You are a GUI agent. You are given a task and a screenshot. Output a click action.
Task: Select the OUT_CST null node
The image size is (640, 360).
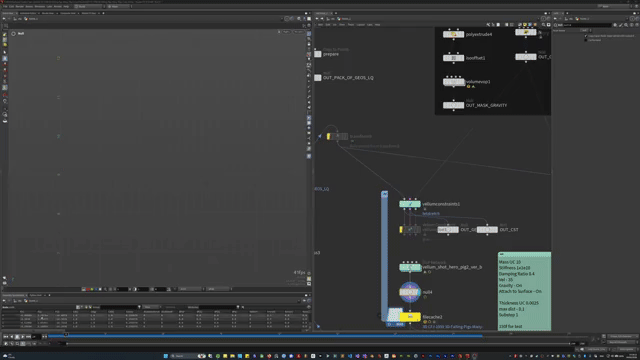point(487,230)
